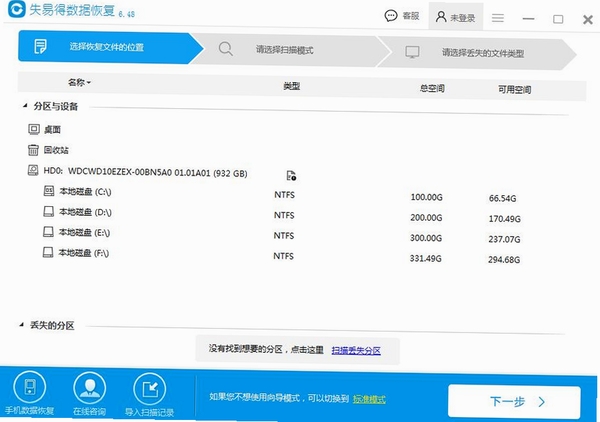This screenshot has width=600, height=422.
Task: Sort by 名称 column header dropdown
Action: coord(79,82)
